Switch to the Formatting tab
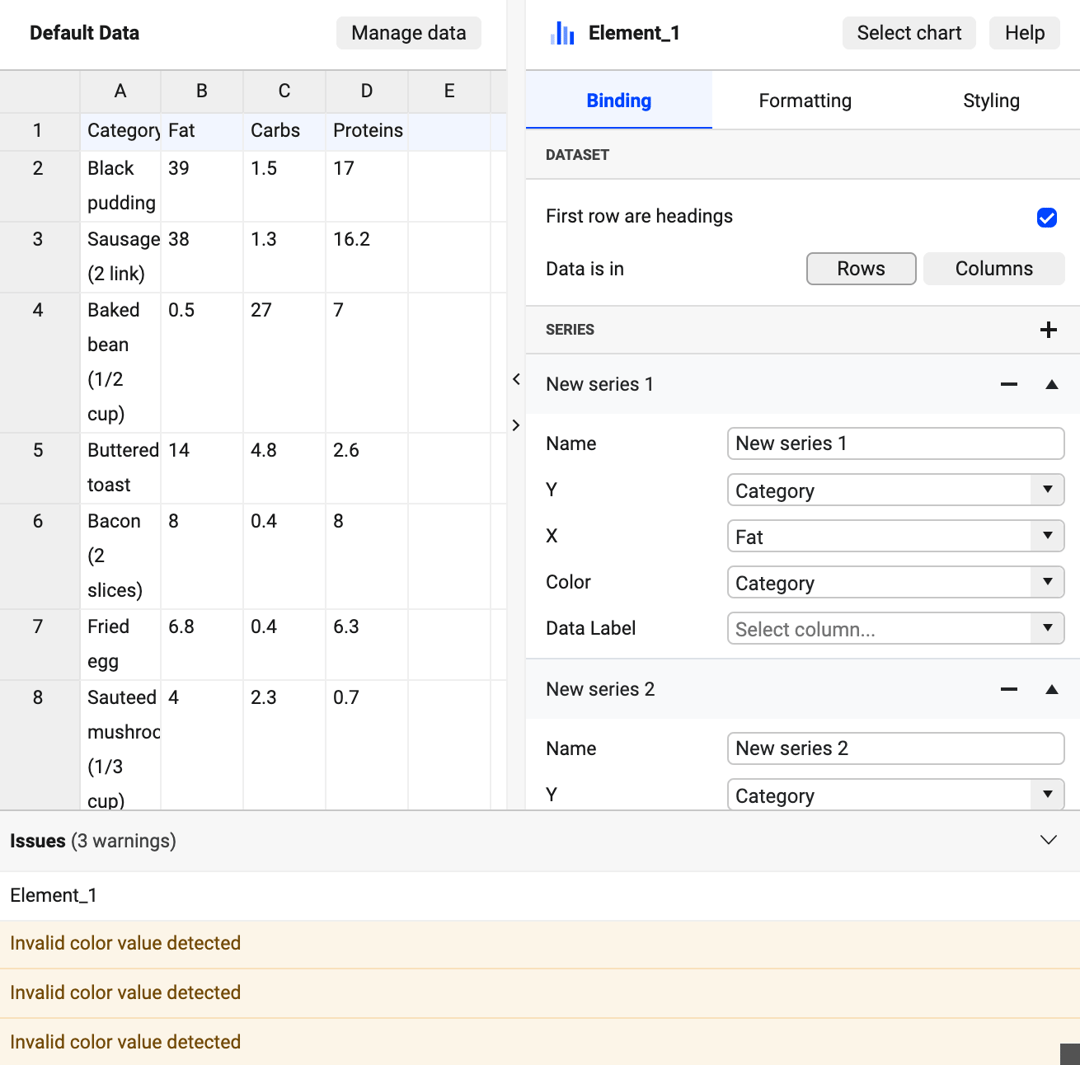 coord(804,101)
